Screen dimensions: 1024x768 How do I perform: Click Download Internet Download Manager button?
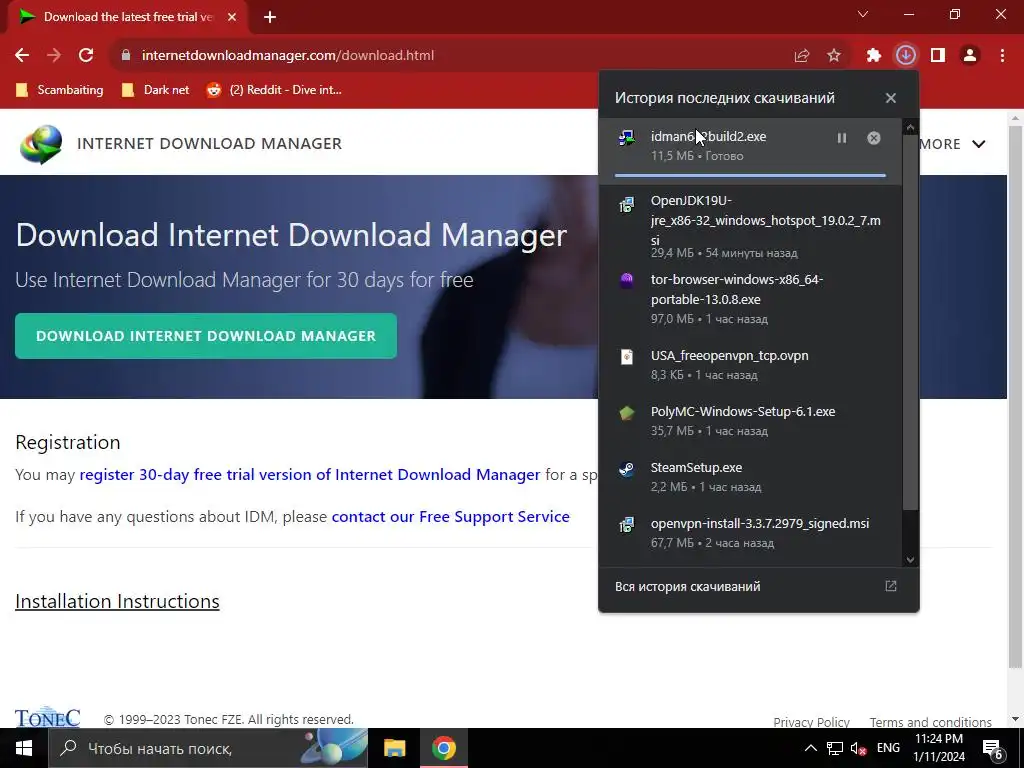click(x=206, y=336)
